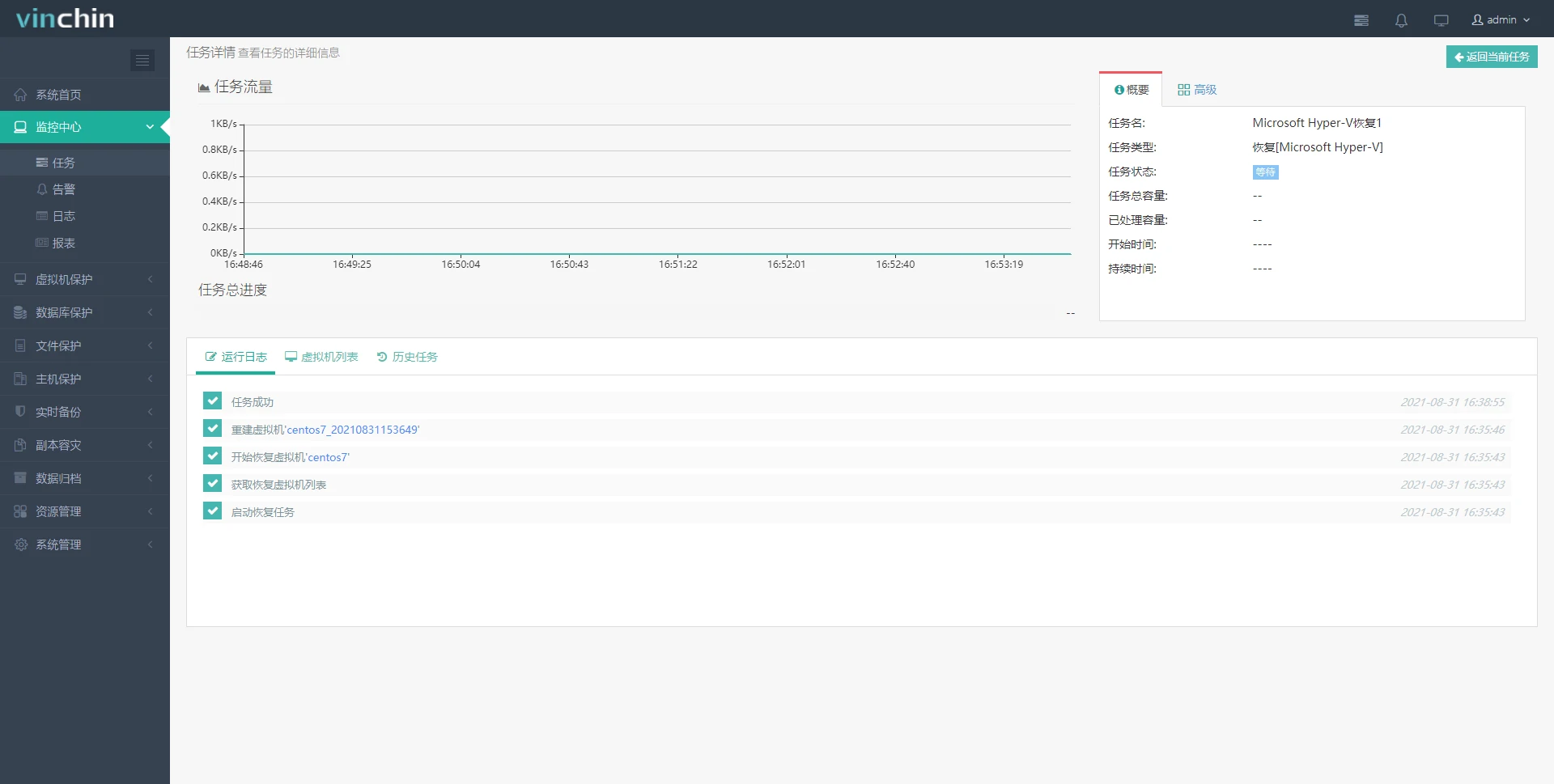Expand the 数据库保护 menu chevron
1554x784 pixels.
point(150,312)
